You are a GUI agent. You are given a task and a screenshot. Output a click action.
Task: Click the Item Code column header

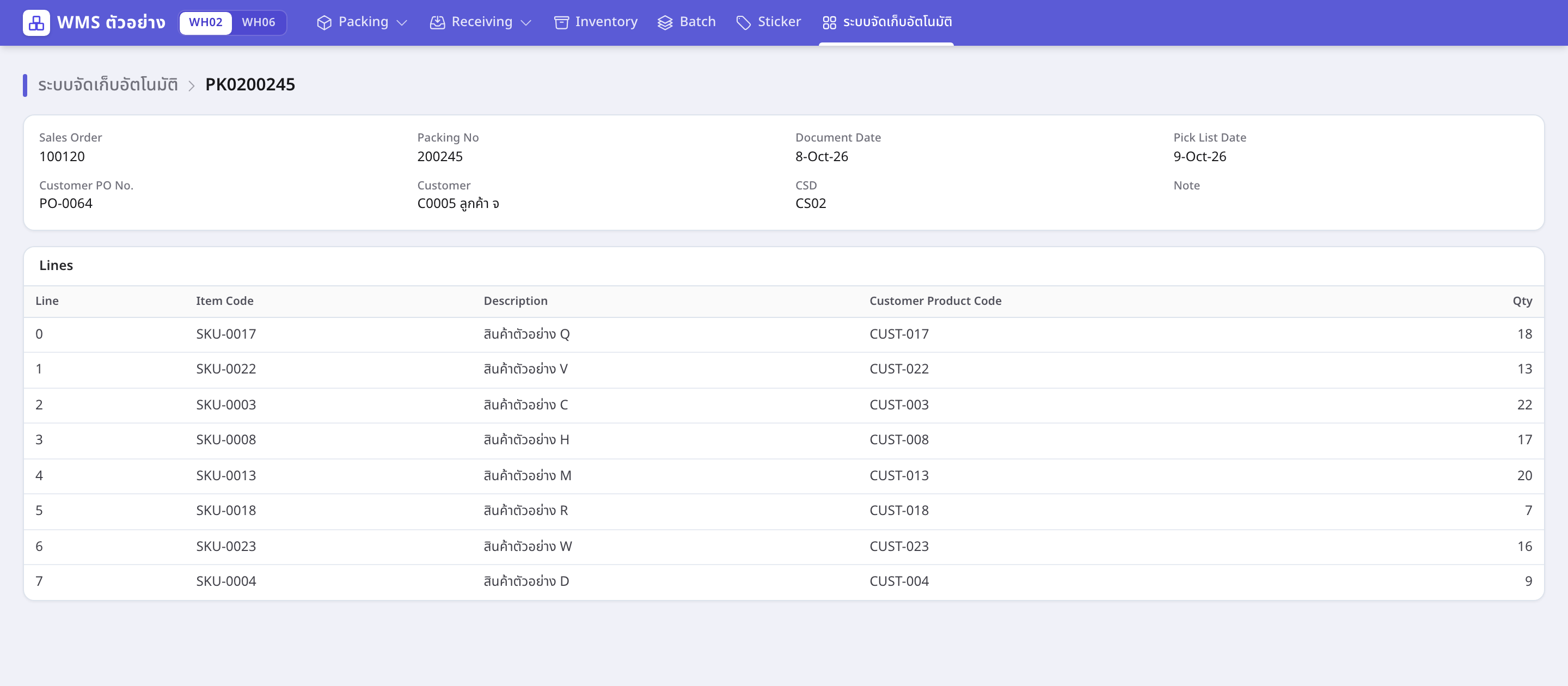[225, 301]
